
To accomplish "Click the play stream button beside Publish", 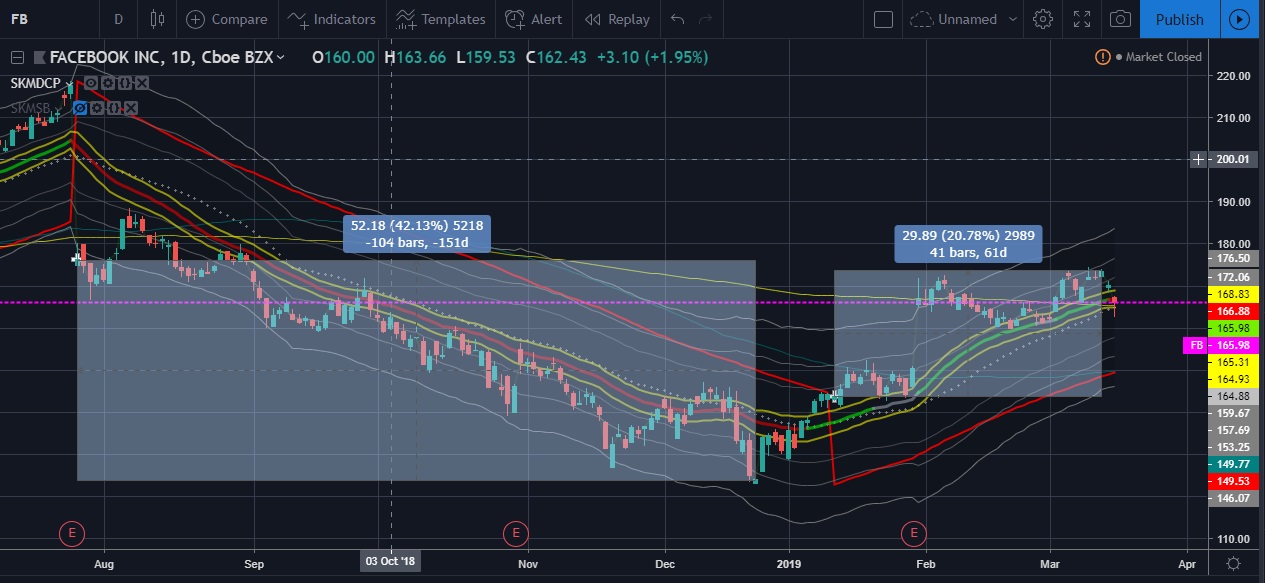I will (1240, 19).
